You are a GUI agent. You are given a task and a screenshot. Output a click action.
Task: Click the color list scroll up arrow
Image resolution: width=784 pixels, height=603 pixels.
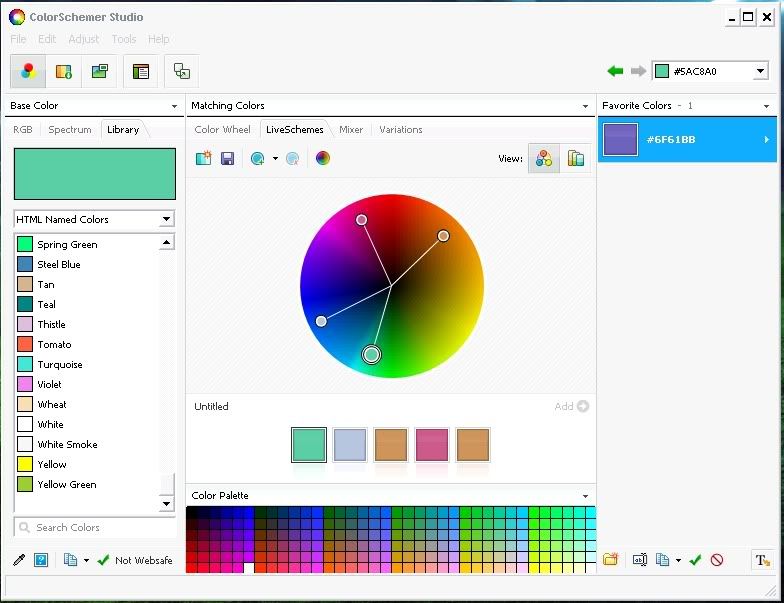[x=166, y=242]
